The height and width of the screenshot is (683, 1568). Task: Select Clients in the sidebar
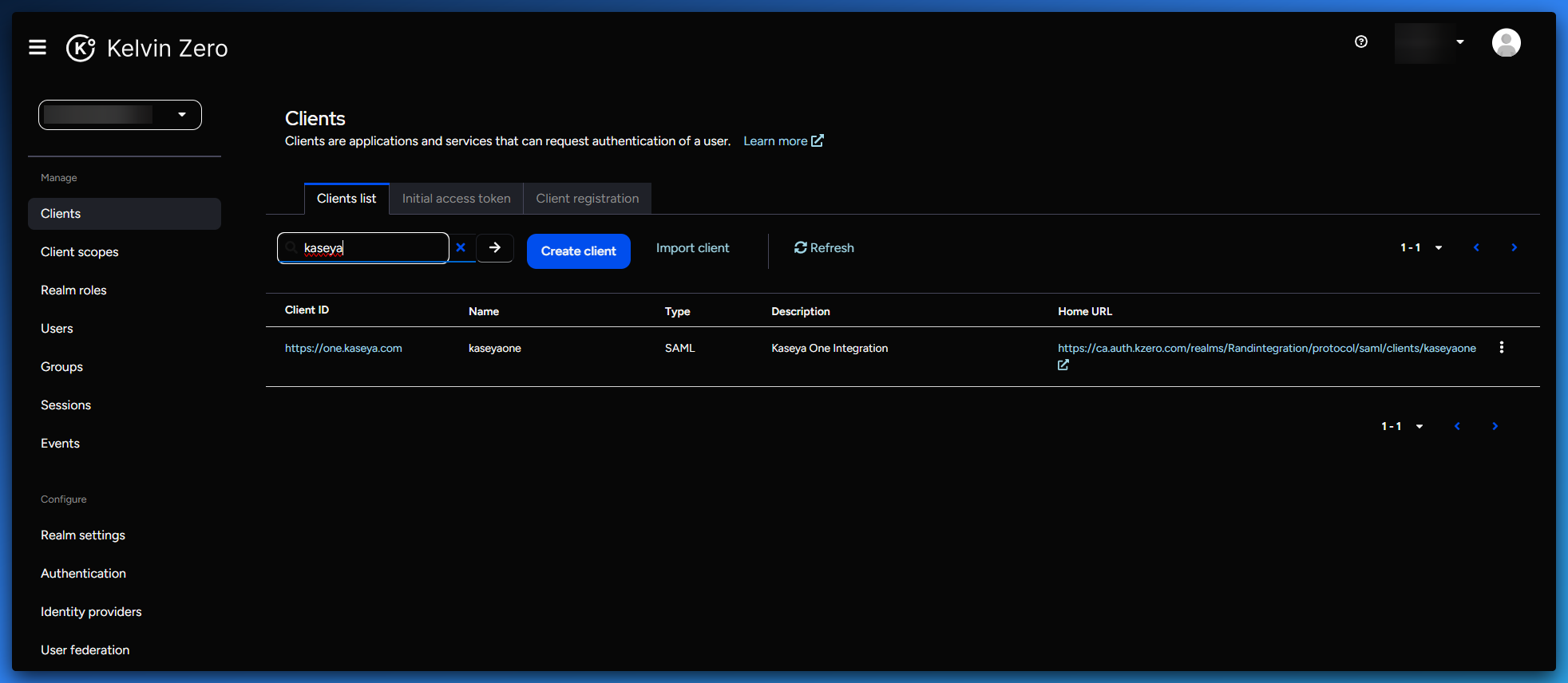[125, 214]
